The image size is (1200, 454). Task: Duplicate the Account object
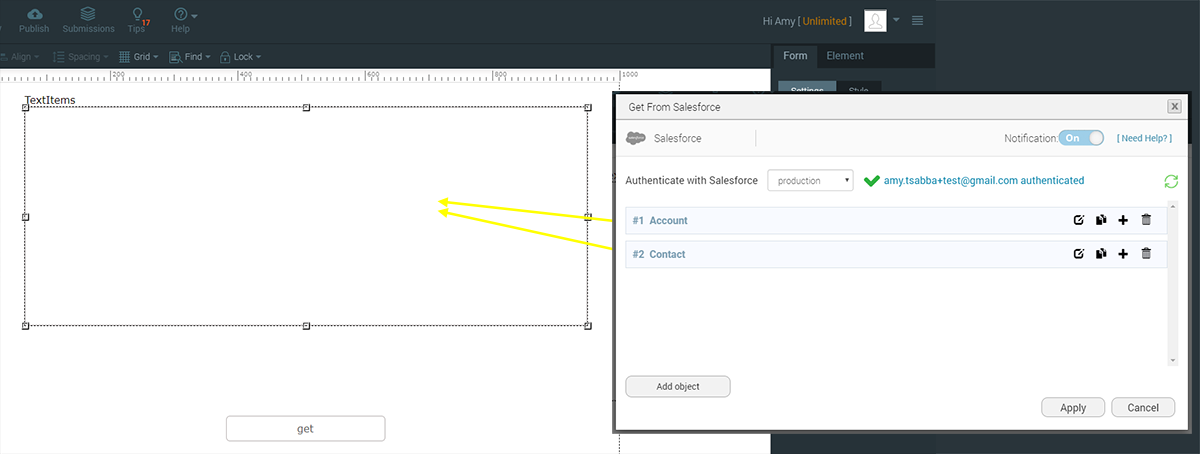coord(1101,221)
